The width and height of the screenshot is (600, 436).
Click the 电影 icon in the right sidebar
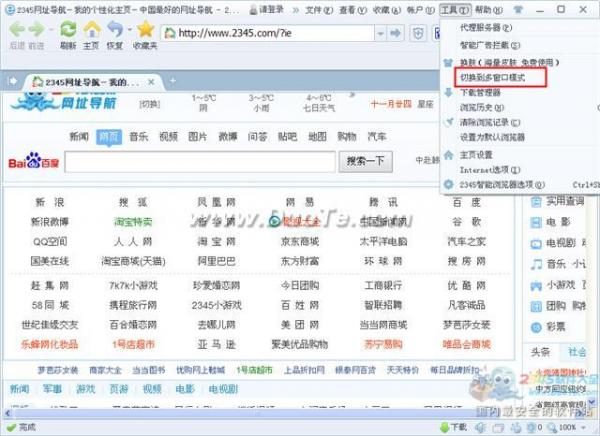click(x=536, y=222)
